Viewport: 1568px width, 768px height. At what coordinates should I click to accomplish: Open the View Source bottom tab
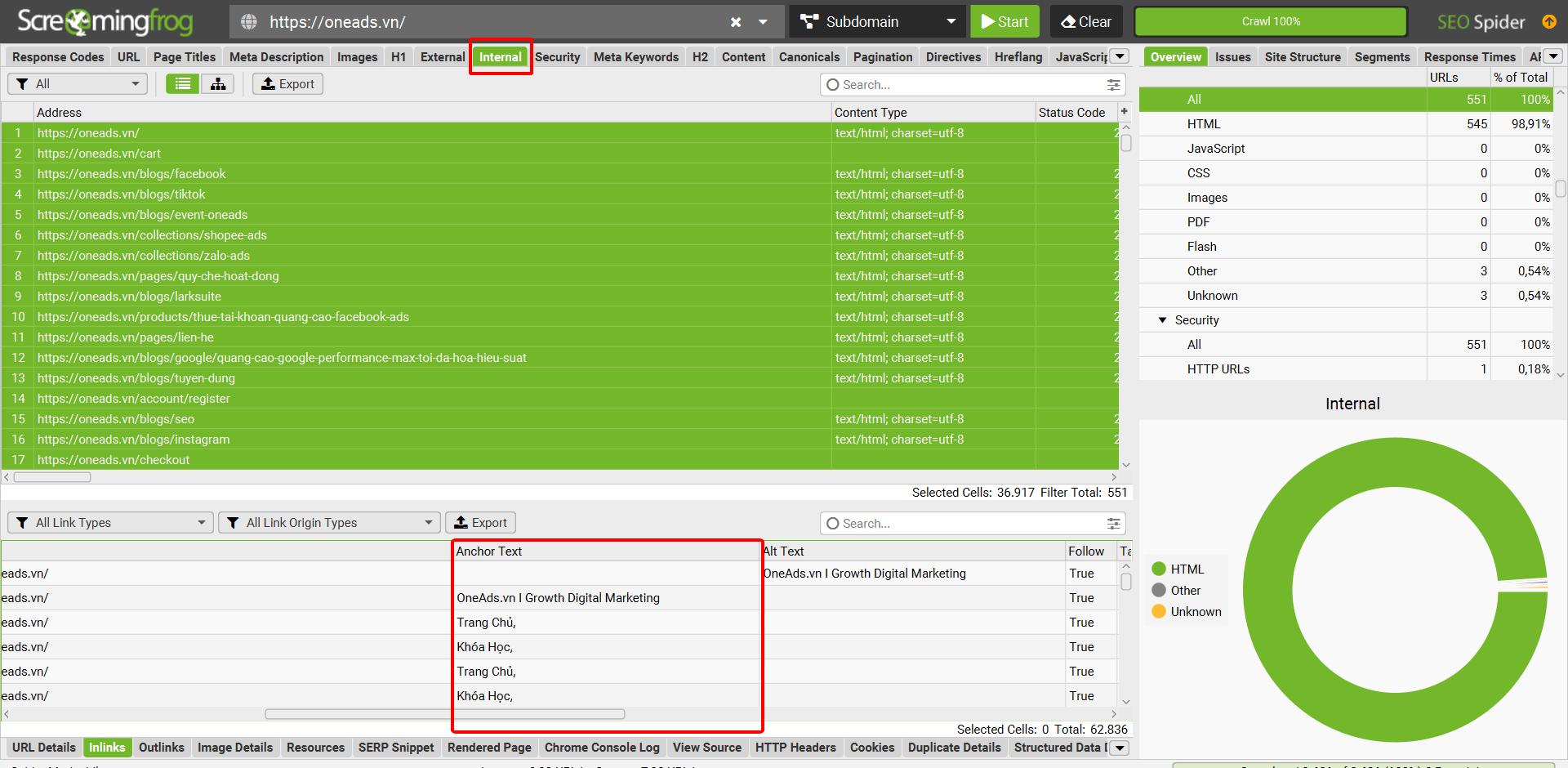click(x=706, y=748)
